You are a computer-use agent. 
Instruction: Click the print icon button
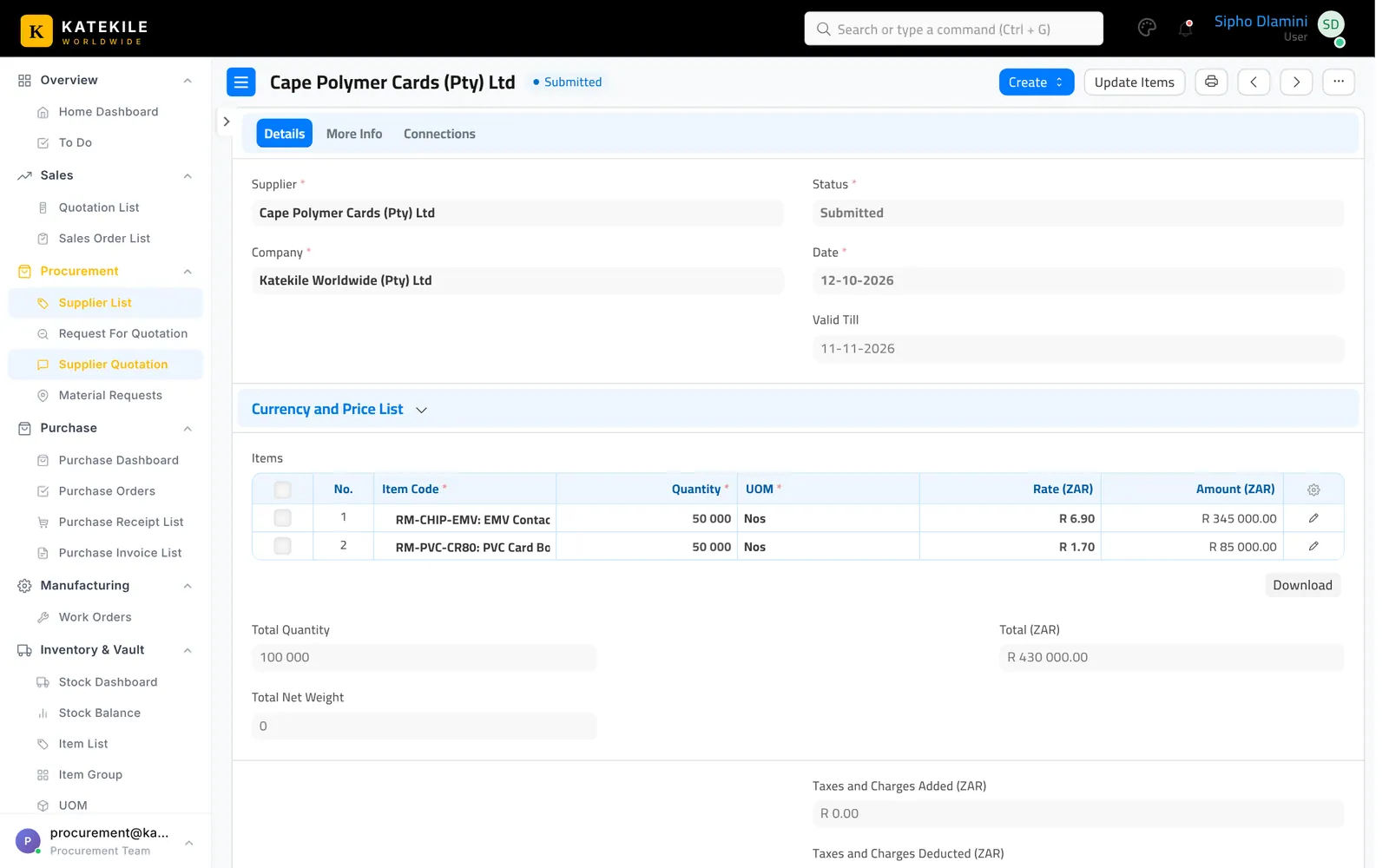tap(1211, 82)
